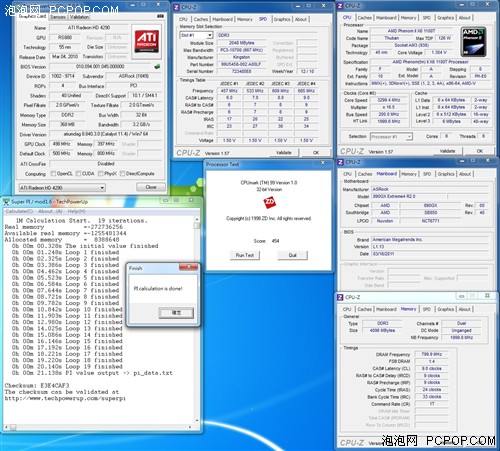Click the camera screenshot icon in GPU-Z title area
Image resolution: width=500 pixels, height=451 pixels.
[x=160, y=16]
